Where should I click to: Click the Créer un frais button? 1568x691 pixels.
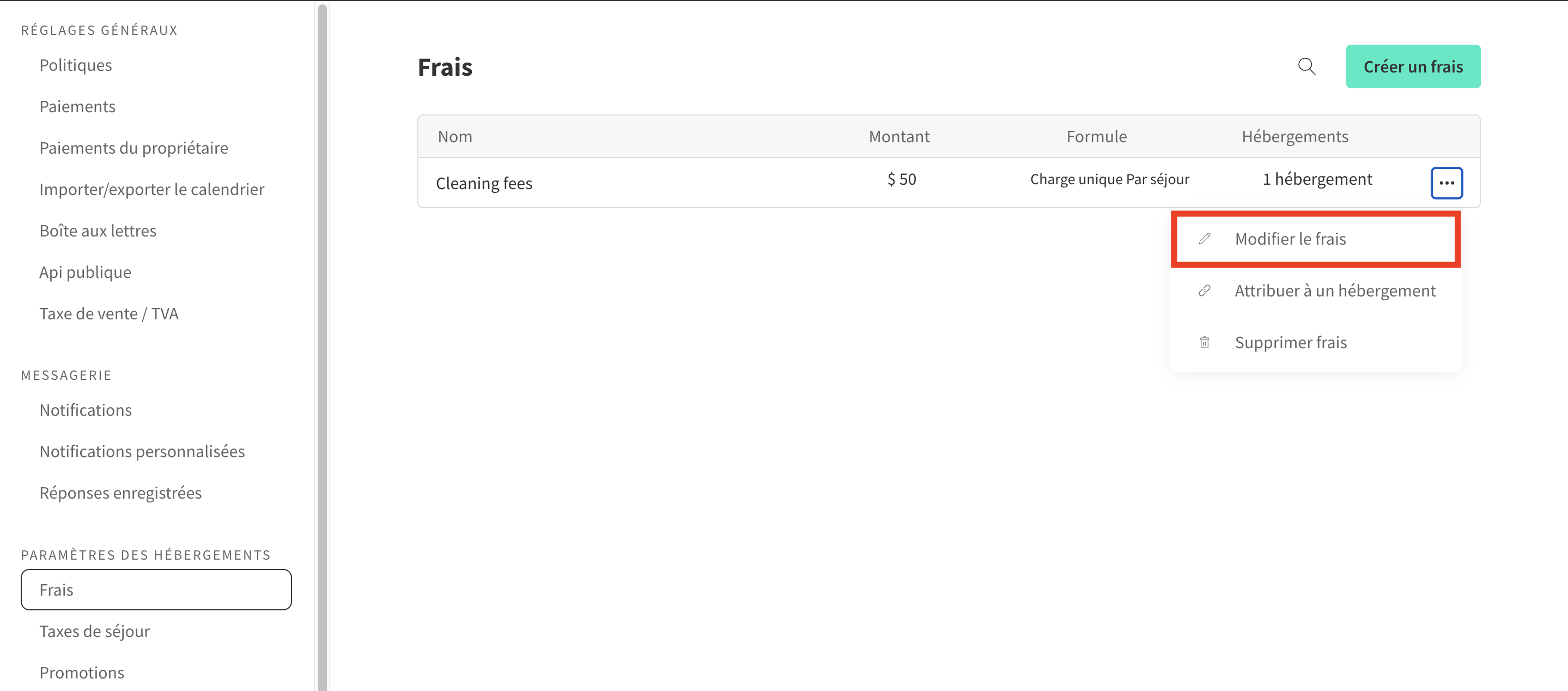pyautogui.click(x=1413, y=66)
